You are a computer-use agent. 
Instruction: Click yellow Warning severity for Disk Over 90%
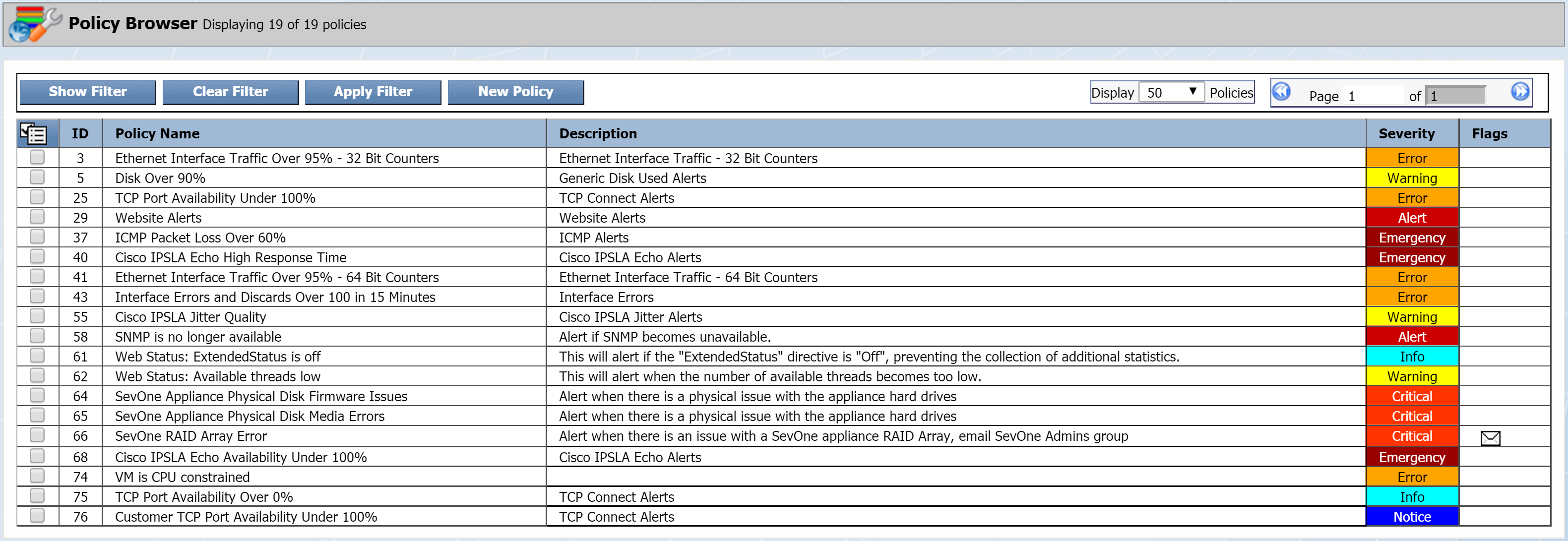click(x=1412, y=179)
